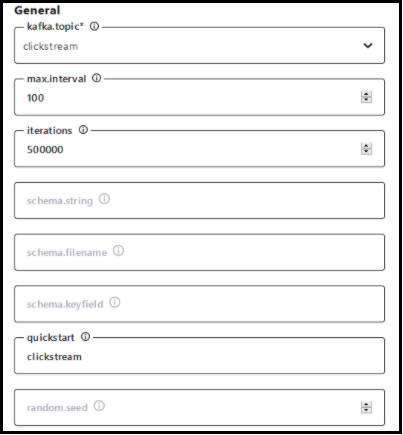This screenshot has width=403, height=435.
Task: Click into the schema.filename text field
Action: pos(199,252)
